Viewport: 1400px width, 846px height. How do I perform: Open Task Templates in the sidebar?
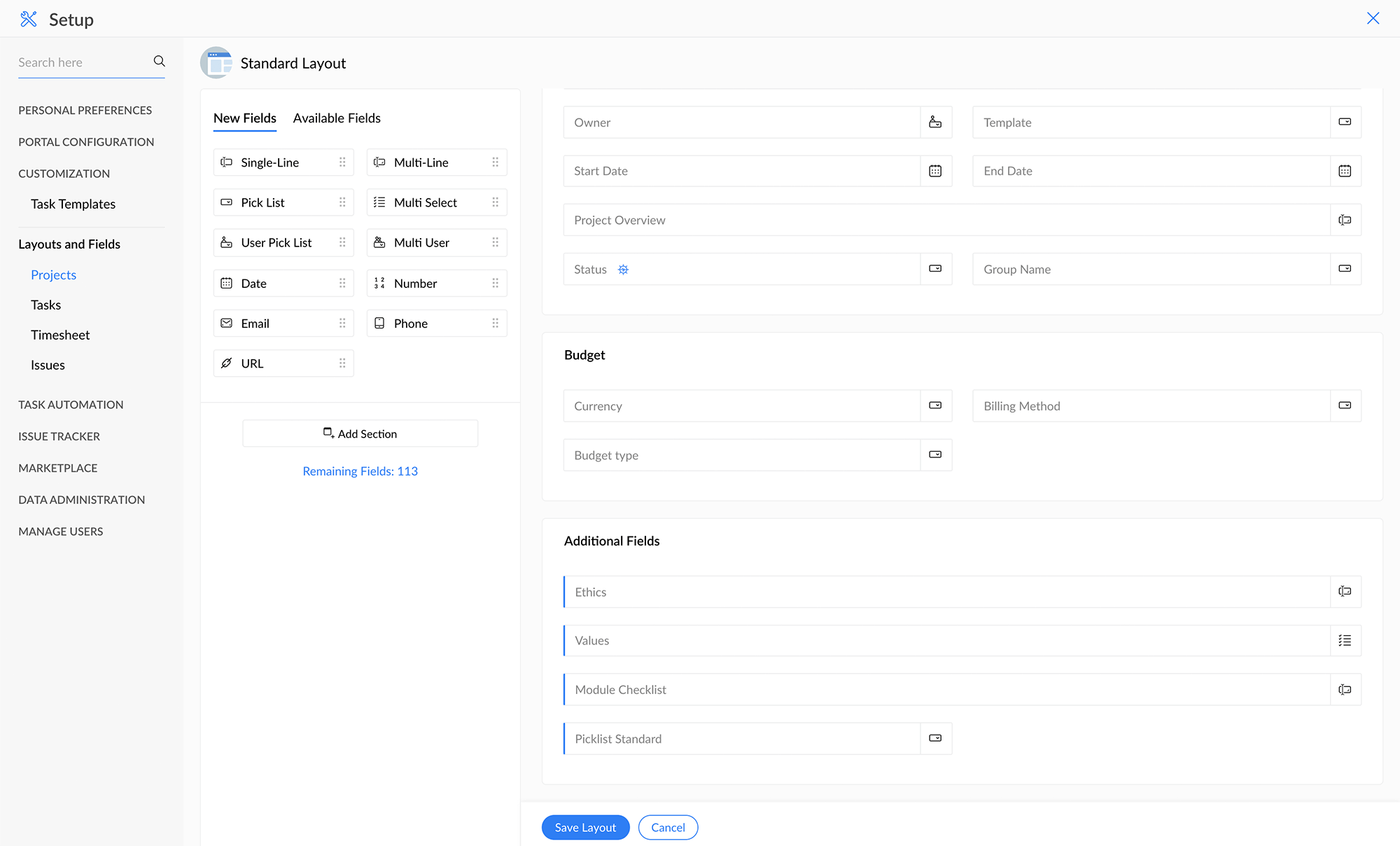coord(73,204)
